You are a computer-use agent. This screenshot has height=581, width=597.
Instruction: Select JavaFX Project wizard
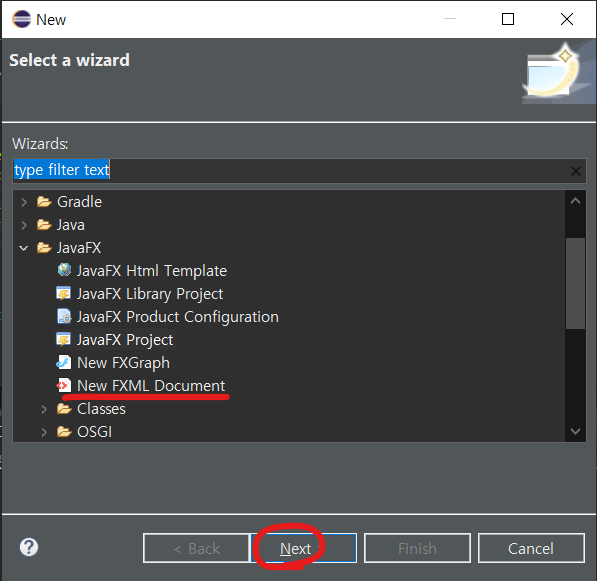coord(125,340)
